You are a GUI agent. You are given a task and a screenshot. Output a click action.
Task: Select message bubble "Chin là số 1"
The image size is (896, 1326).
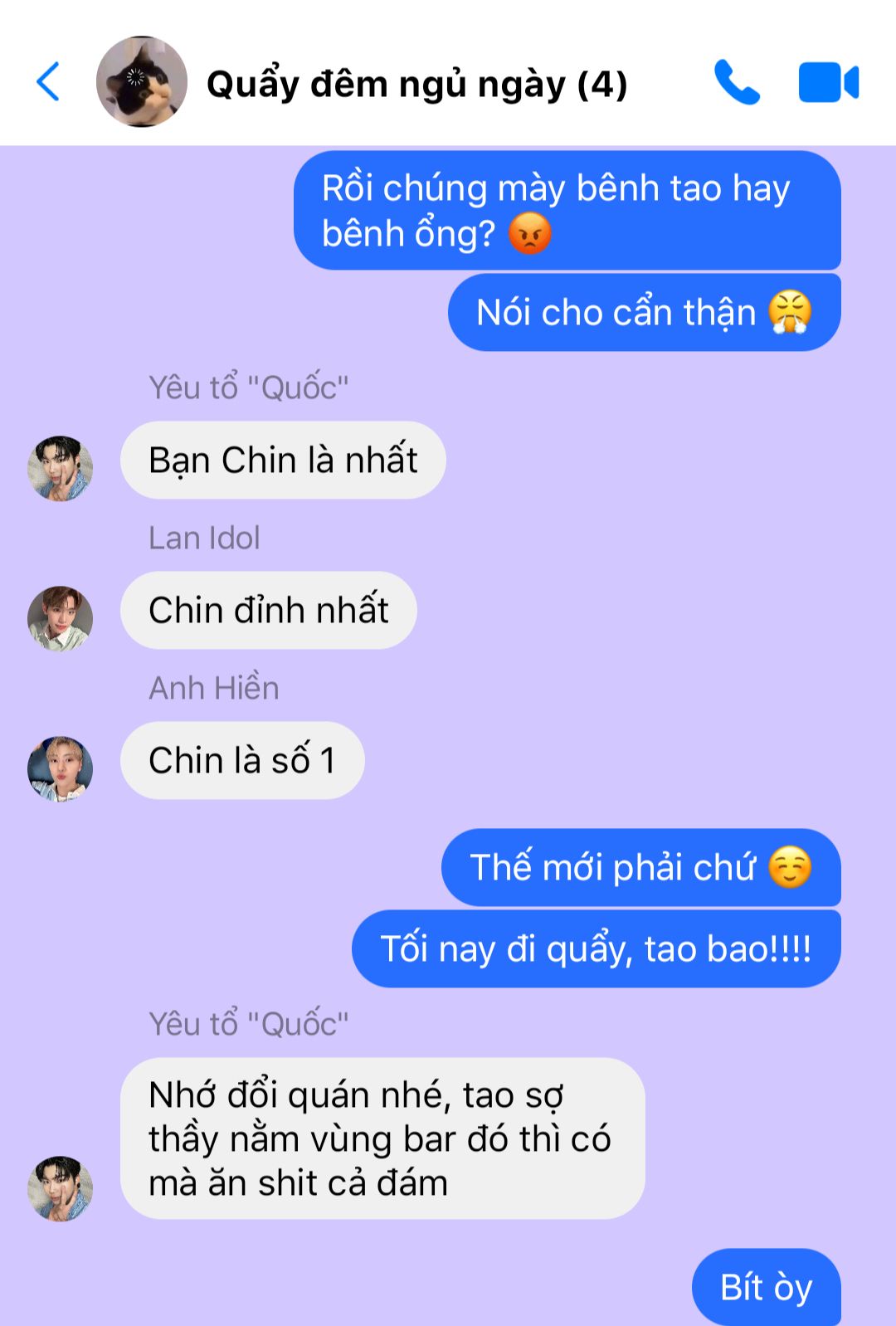242,761
